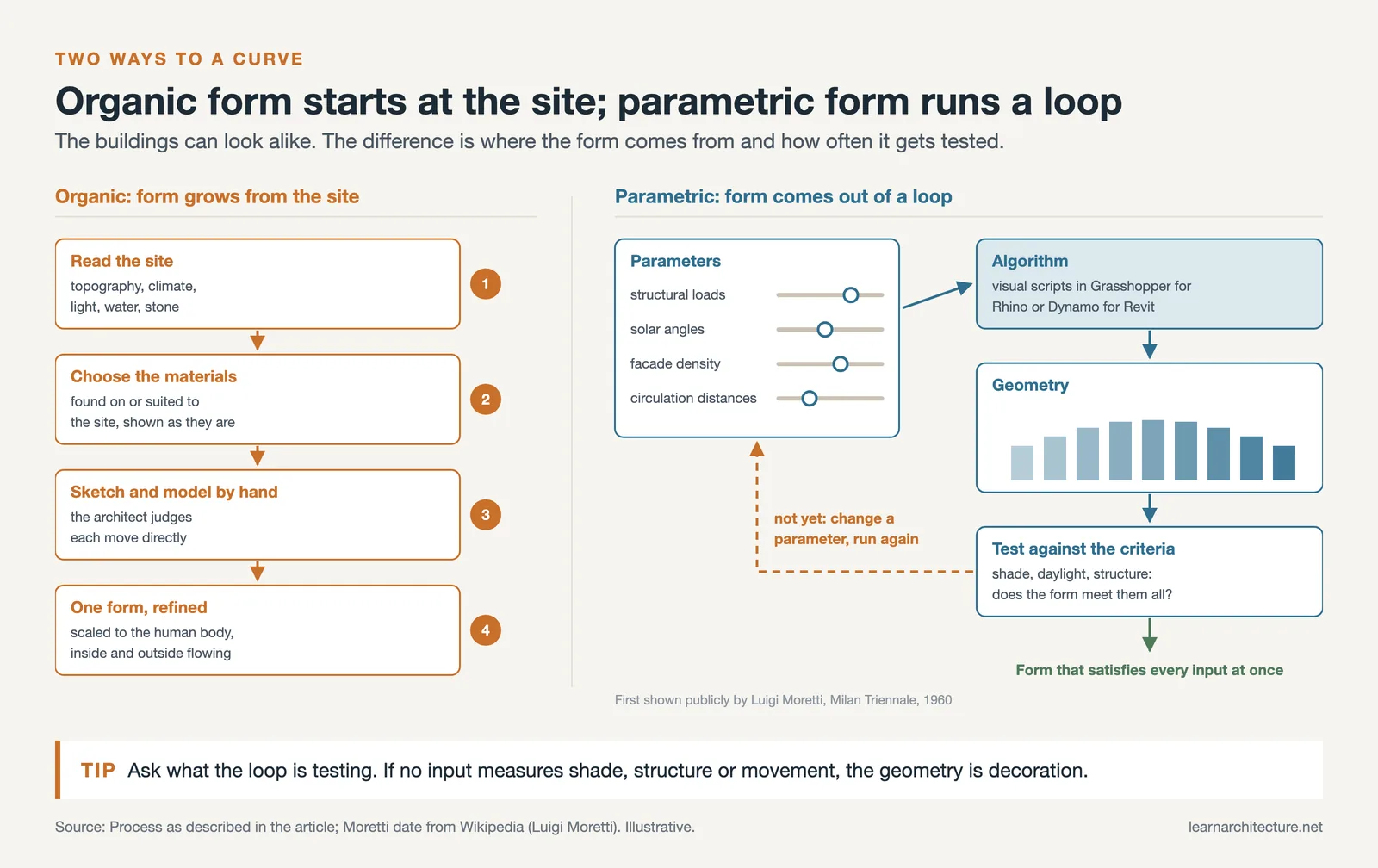Select the "TIP" label in the callout
The image size is (1378, 868).
click(x=98, y=770)
